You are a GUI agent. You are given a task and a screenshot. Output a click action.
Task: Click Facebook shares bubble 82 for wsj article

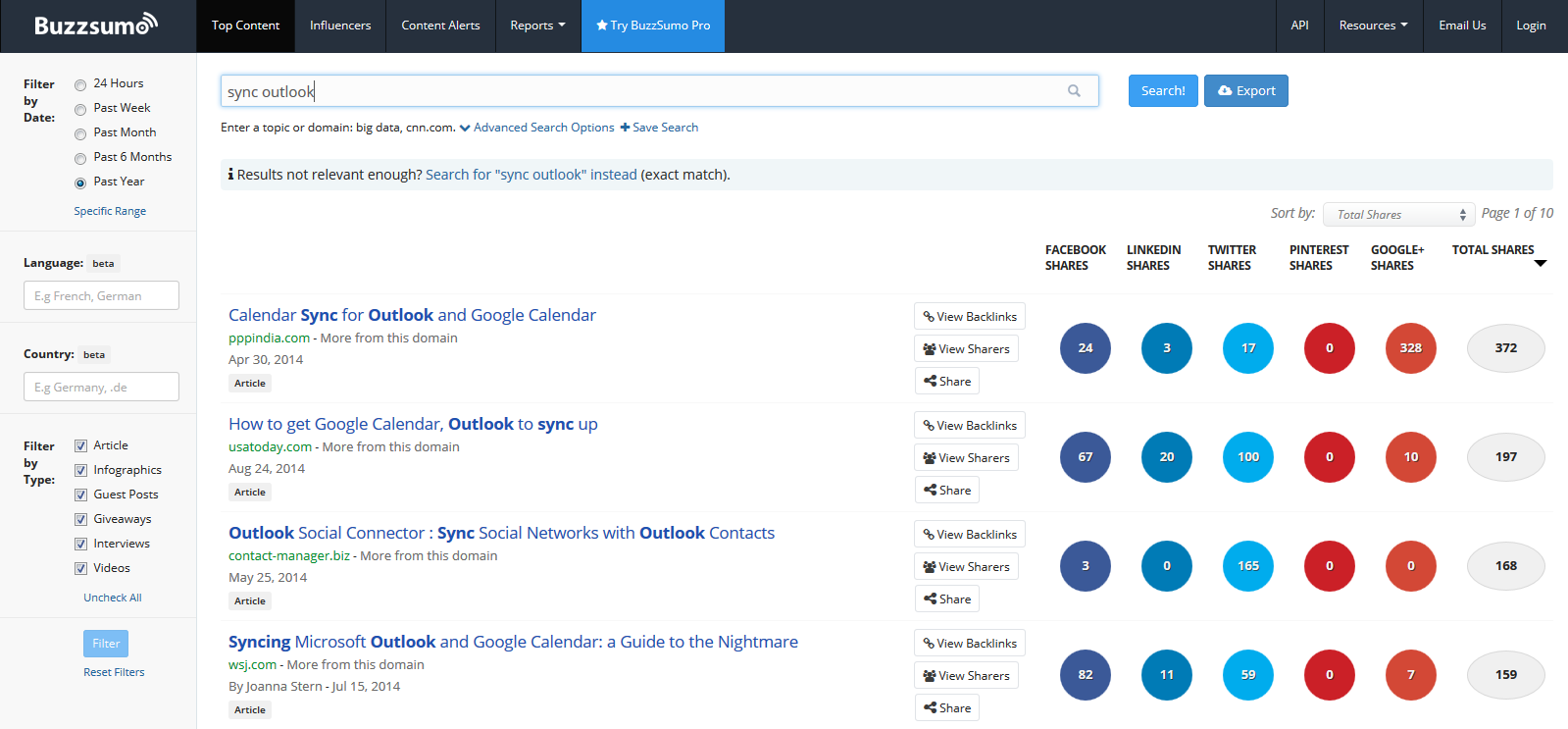tap(1086, 675)
